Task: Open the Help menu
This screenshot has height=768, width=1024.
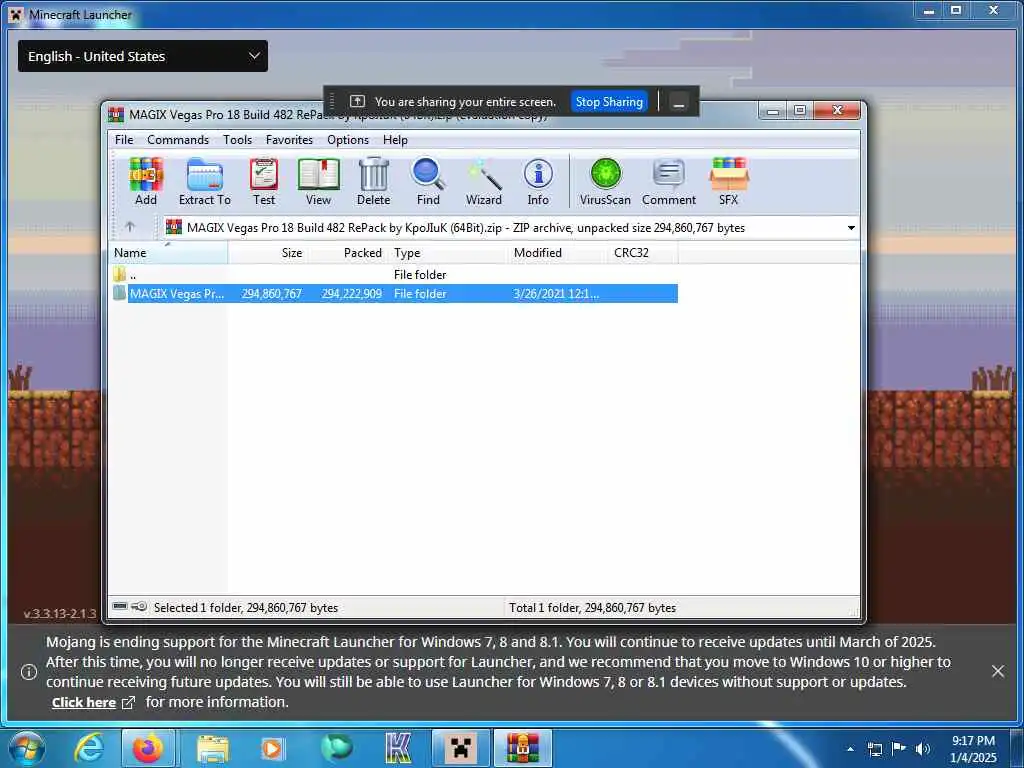Action: 395,140
